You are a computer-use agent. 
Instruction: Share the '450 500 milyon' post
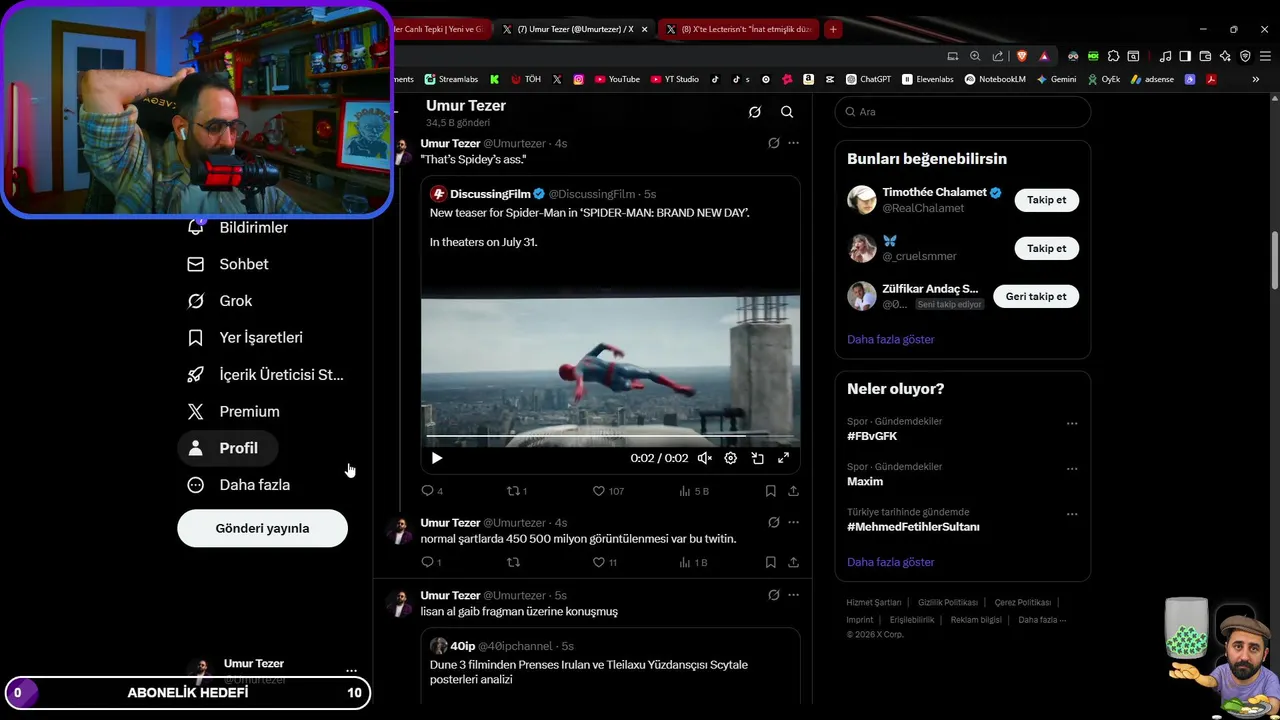(x=793, y=562)
